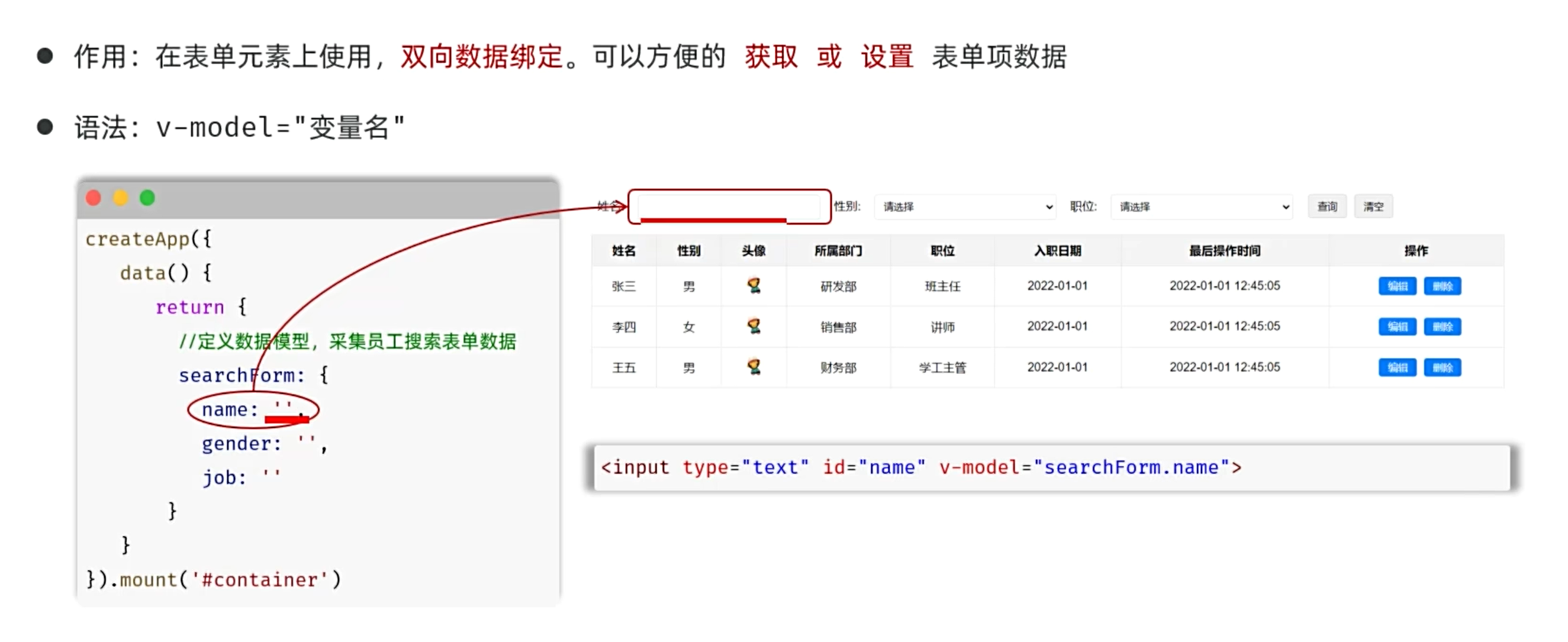Click blue 编辑 button in 张三 row
The width and height of the screenshot is (1568, 642).
pyautogui.click(x=1397, y=286)
